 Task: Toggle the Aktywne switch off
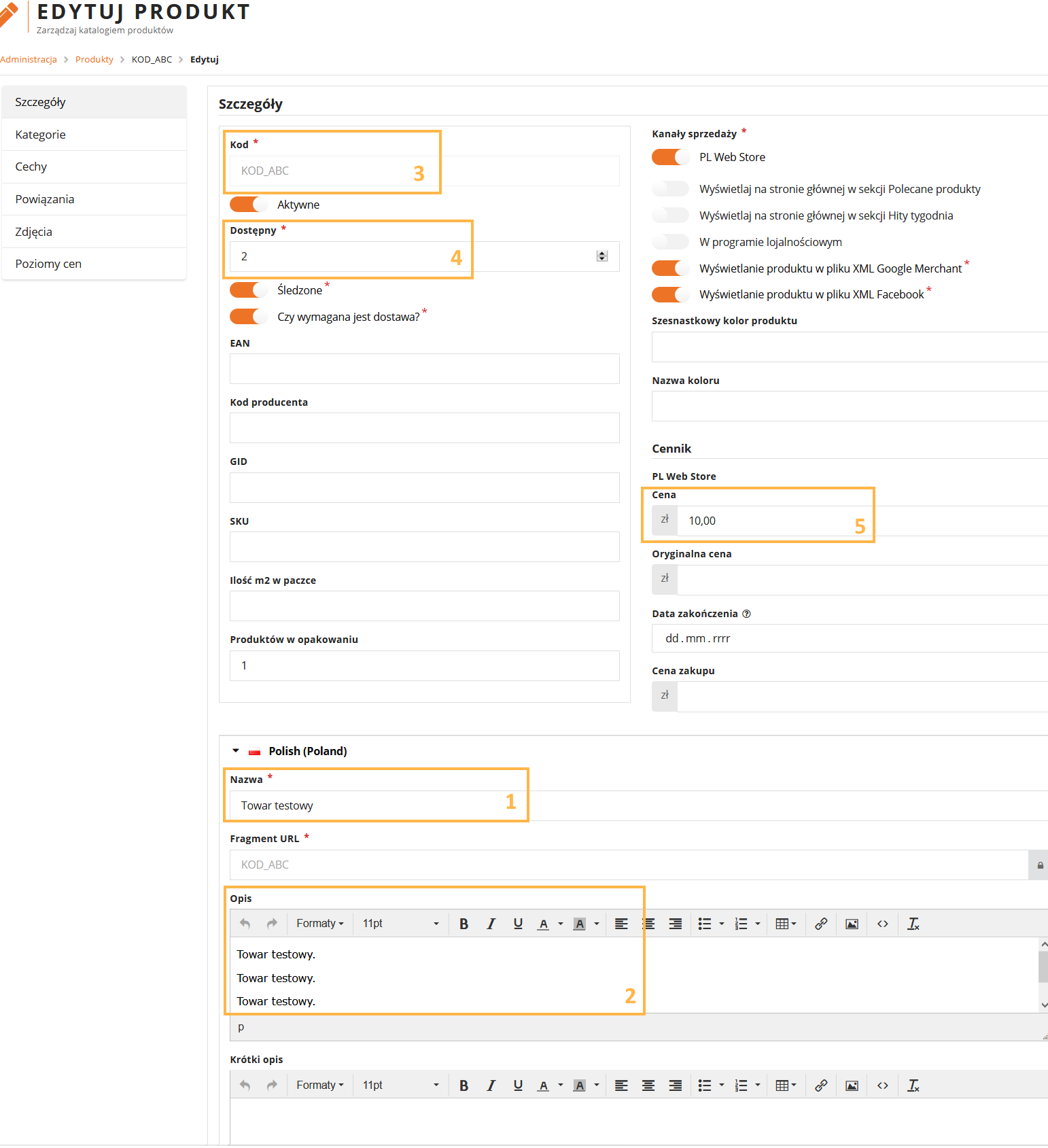tap(249, 205)
